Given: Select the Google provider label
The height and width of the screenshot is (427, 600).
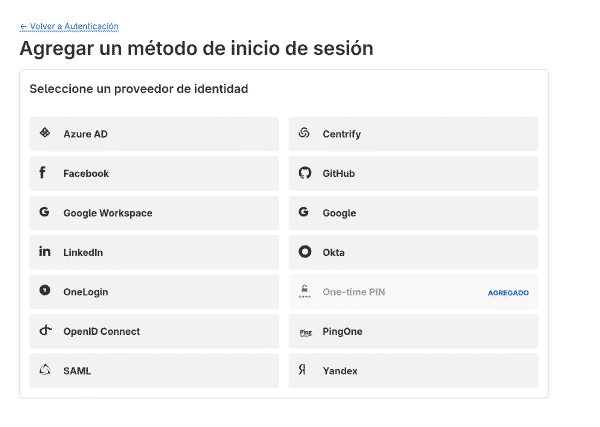Looking at the screenshot, I should tap(339, 213).
